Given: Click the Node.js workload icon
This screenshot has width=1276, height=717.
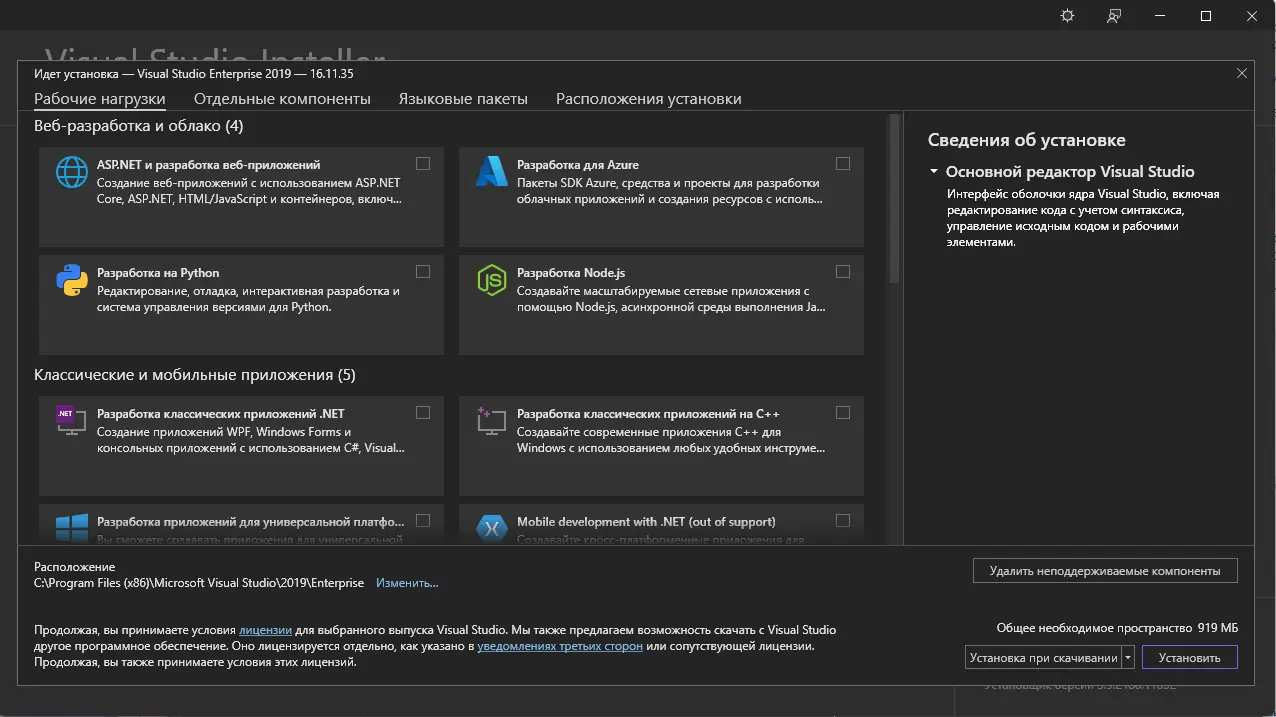Looking at the screenshot, I should pos(491,278).
